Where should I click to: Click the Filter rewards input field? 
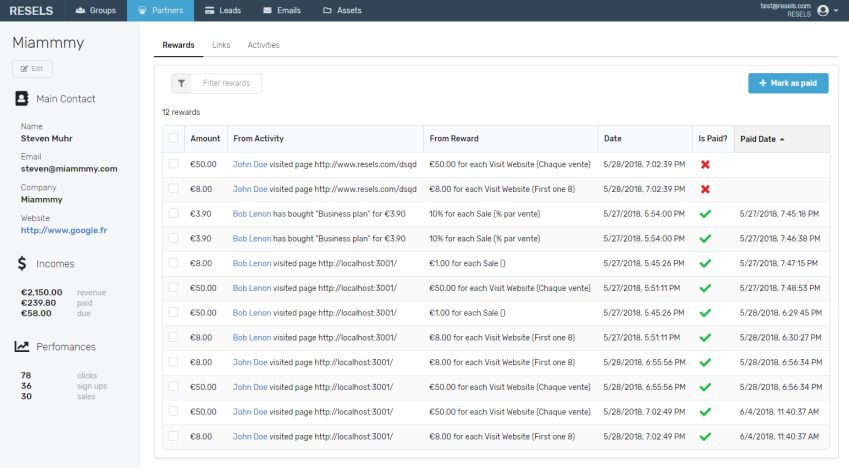coord(227,83)
